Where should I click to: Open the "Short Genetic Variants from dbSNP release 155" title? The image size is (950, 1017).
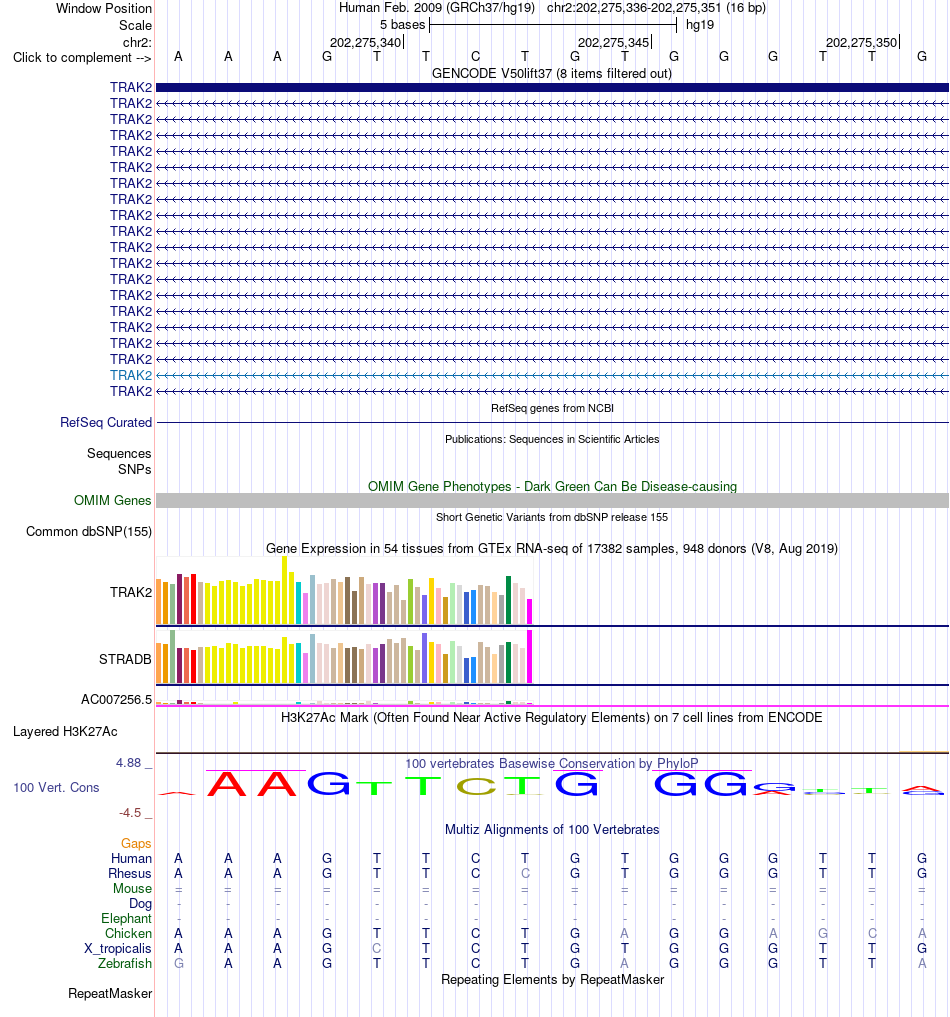point(552,517)
